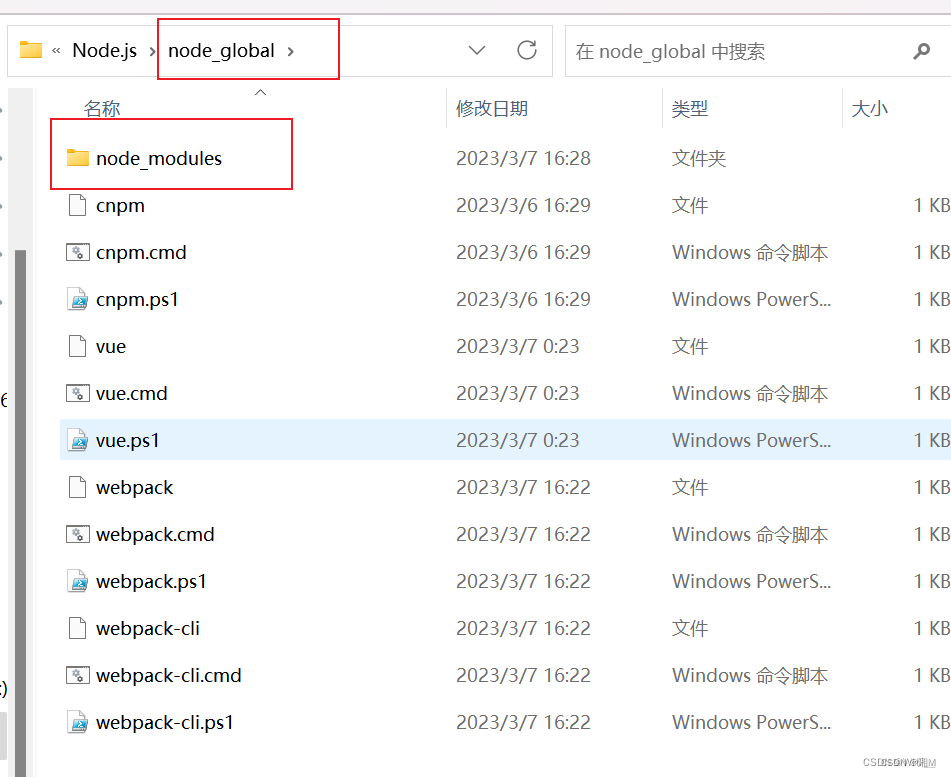Image resolution: width=951 pixels, height=777 pixels.
Task: Click the refresh button beside address bar
Action: click(526, 50)
